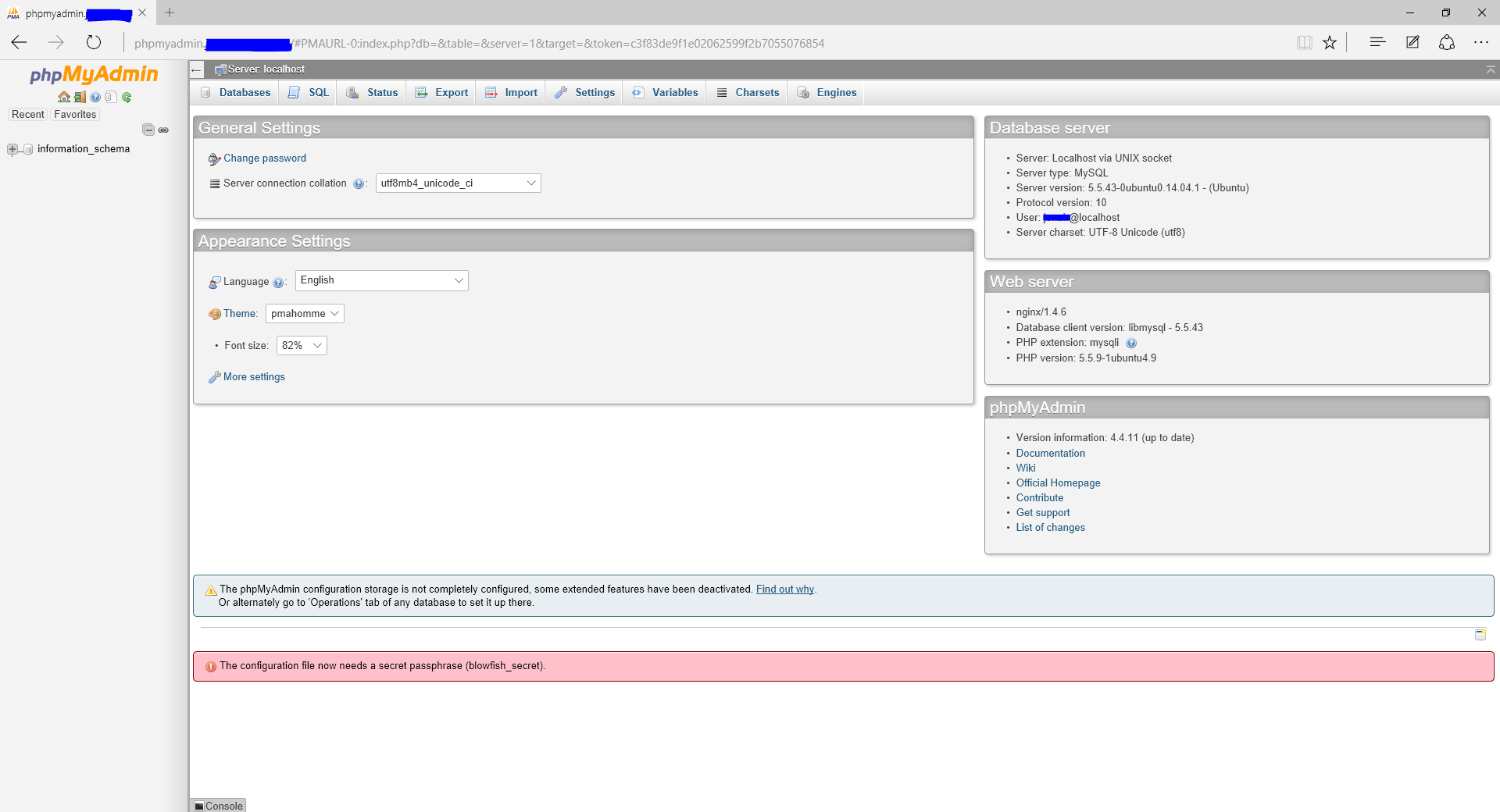Viewport: 1500px width, 812px height.
Task: Open the Settings tab
Action: tap(584, 93)
